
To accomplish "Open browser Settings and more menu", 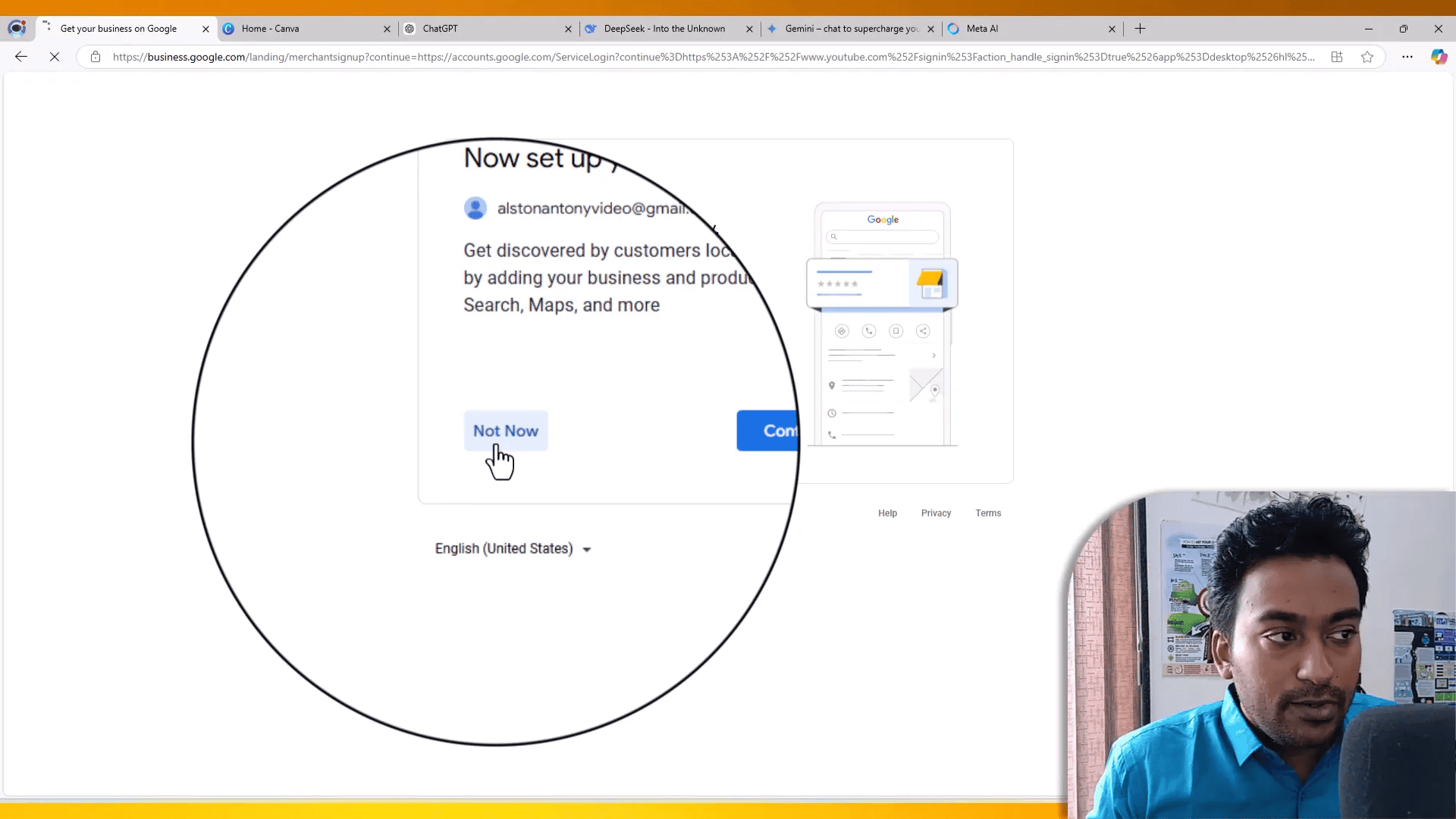I will tap(1407, 57).
